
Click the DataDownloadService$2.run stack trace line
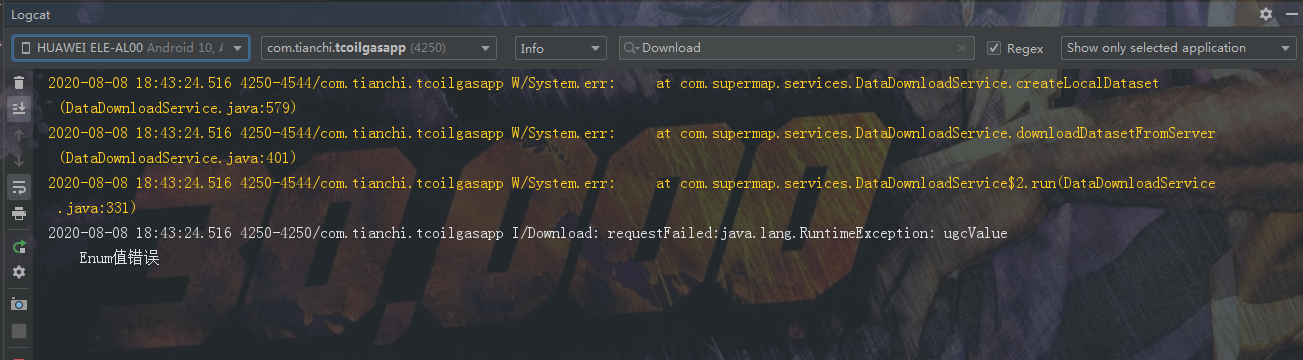pyautogui.click(x=631, y=183)
